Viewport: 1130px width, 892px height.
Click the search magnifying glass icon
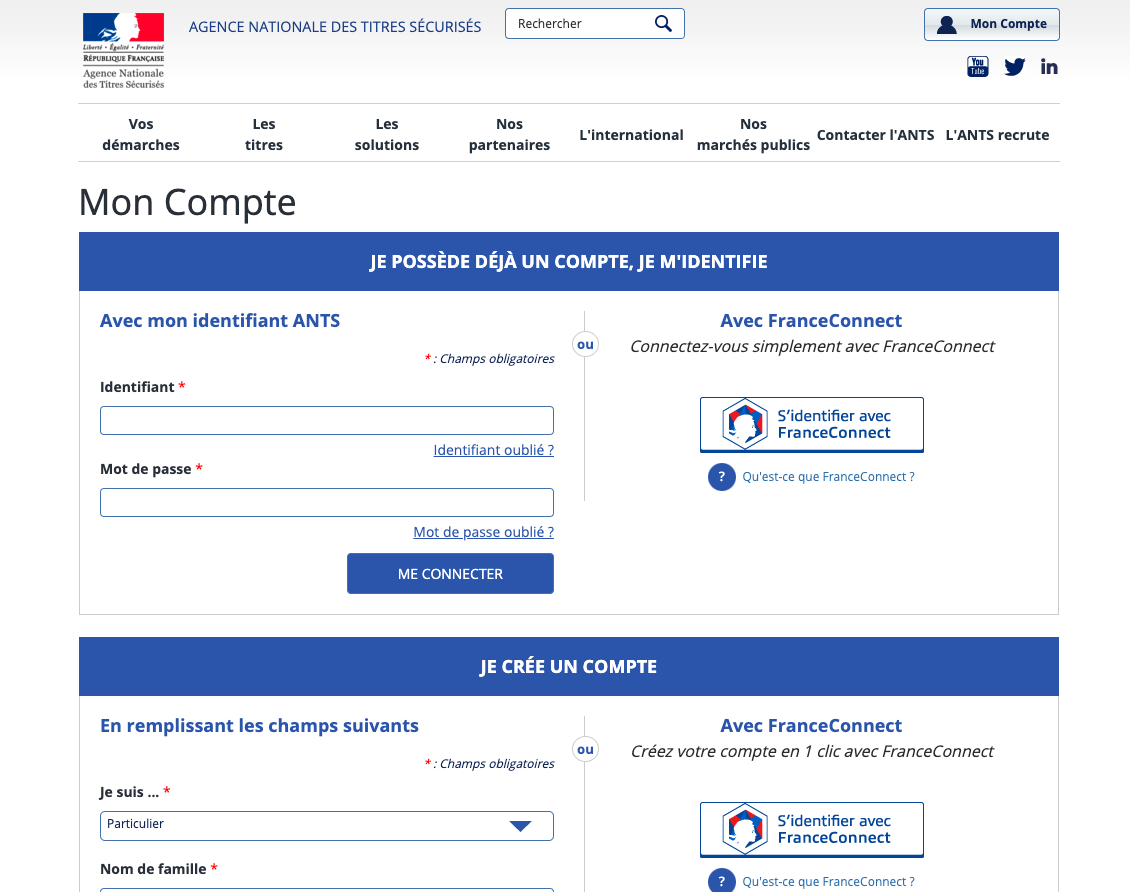coord(663,22)
